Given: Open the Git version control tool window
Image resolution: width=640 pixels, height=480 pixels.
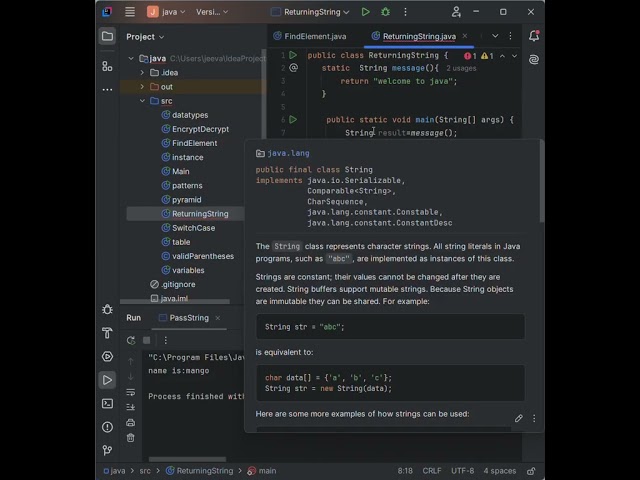Looking at the screenshot, I should coord(107,450).
